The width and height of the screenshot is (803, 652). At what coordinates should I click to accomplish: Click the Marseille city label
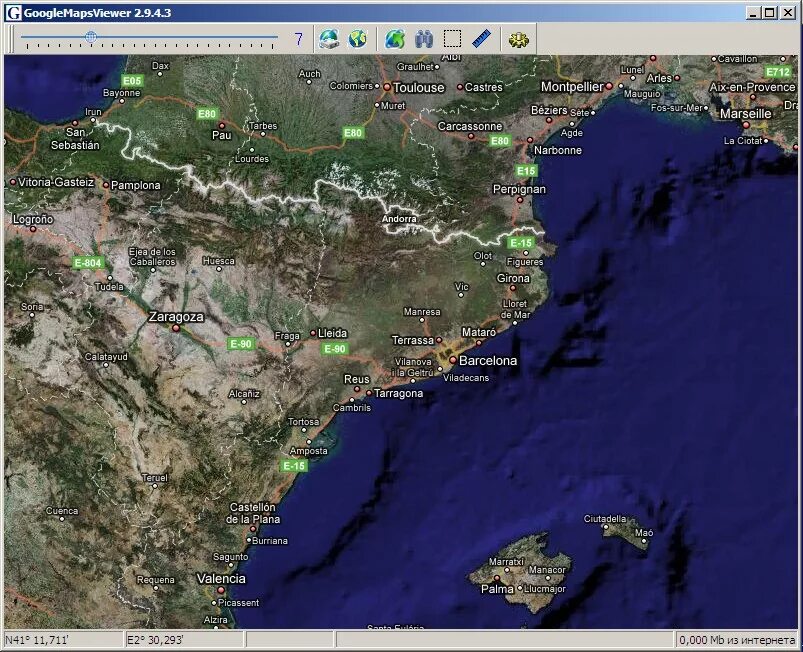[x=745, y=114]
